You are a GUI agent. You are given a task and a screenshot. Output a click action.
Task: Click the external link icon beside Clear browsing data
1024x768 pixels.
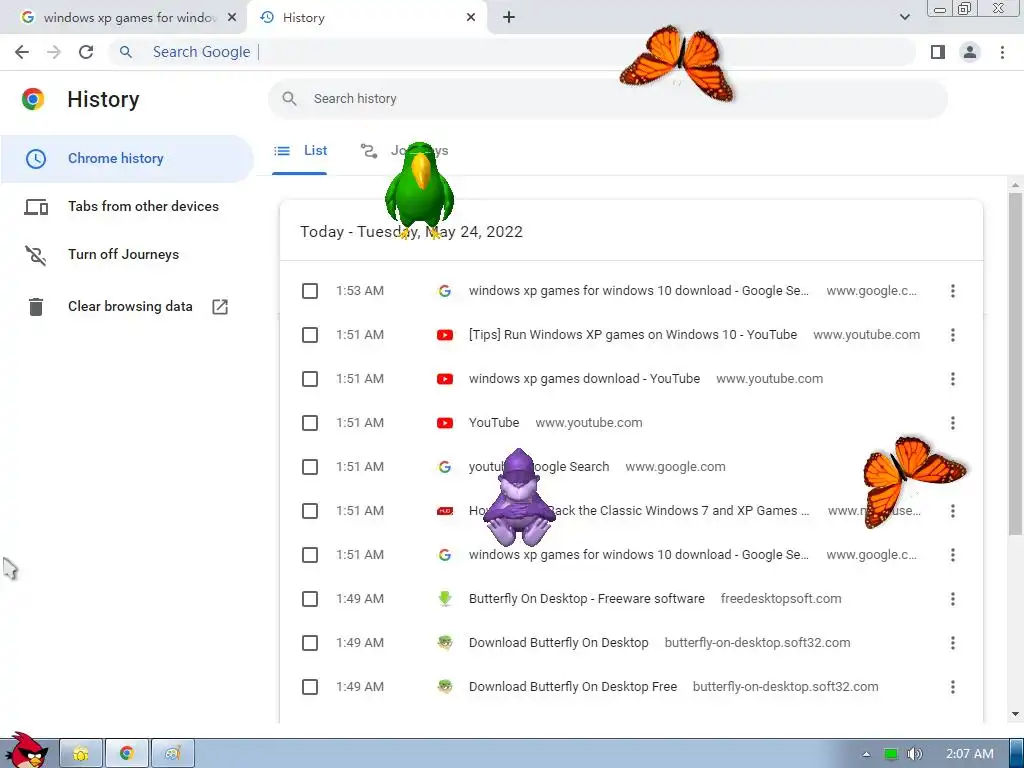pyautogui.click(x=220, y=307)
